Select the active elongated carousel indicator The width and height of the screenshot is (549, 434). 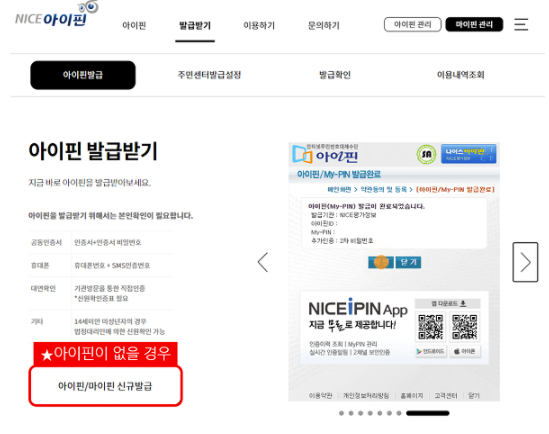(428, 413)
